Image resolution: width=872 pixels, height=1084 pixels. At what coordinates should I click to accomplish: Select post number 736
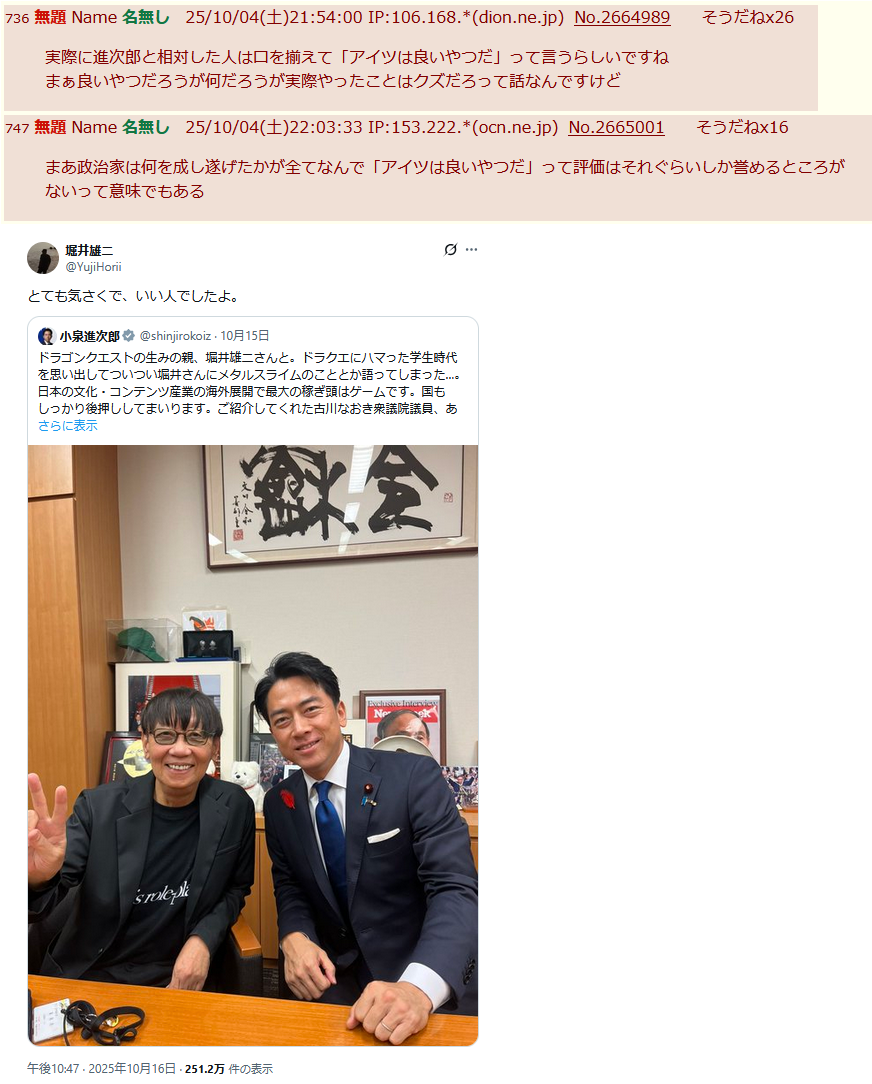[x=17, y=19]
